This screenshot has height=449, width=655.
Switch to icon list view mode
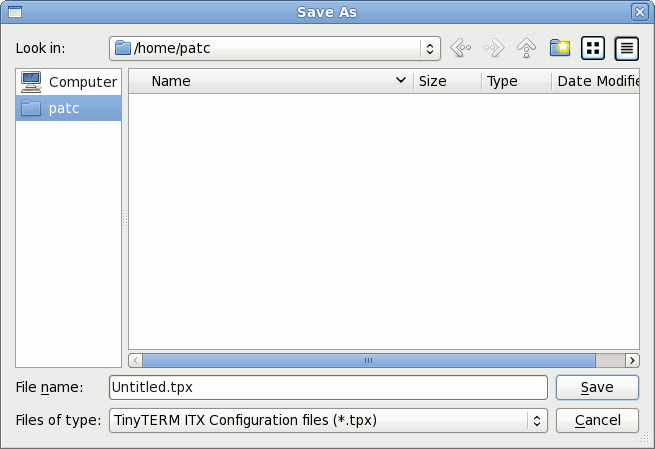pyautogui.click(x=593, y=47)
